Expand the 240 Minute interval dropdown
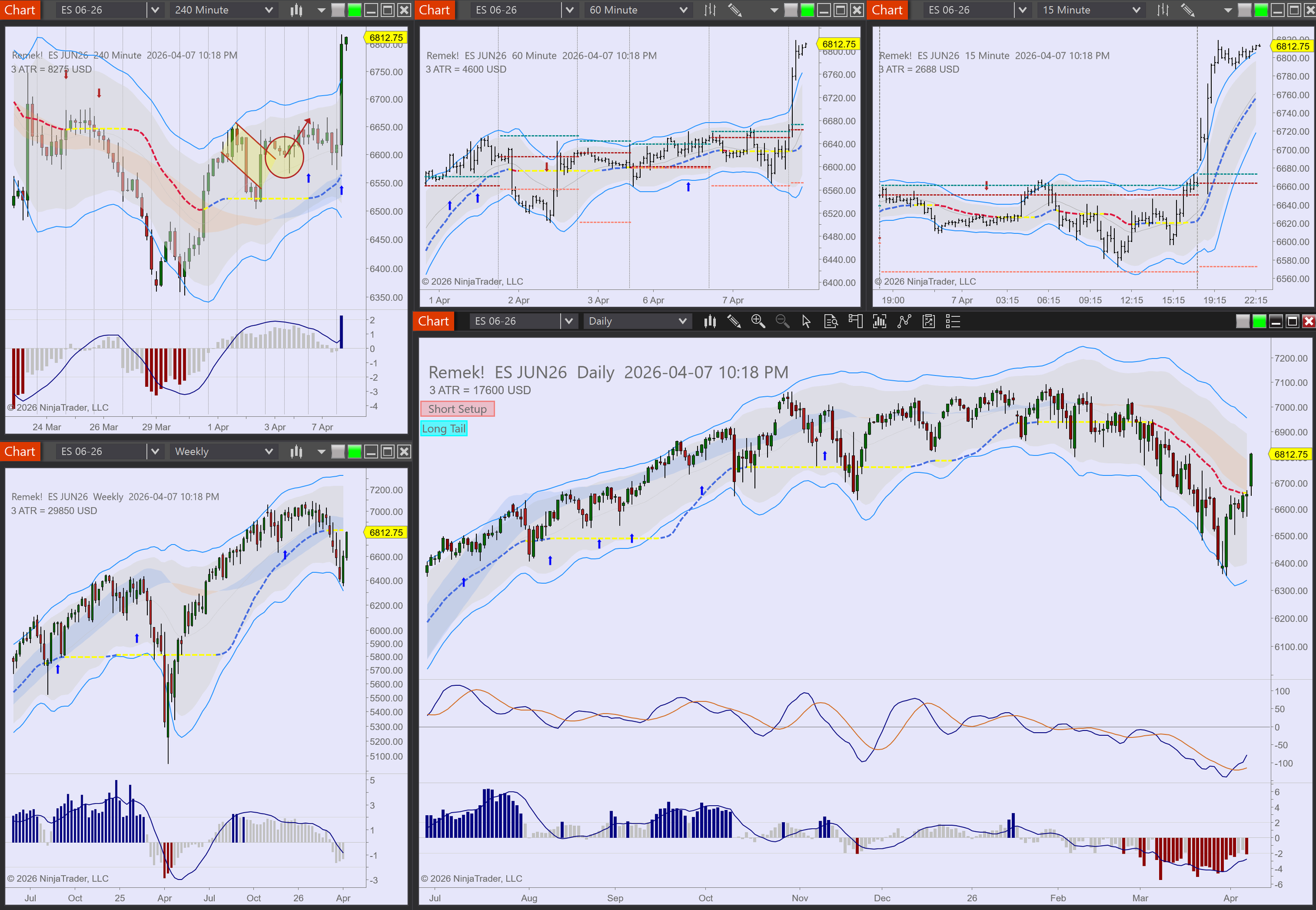Screen dimensions: 1316x910 coord(268,9)
